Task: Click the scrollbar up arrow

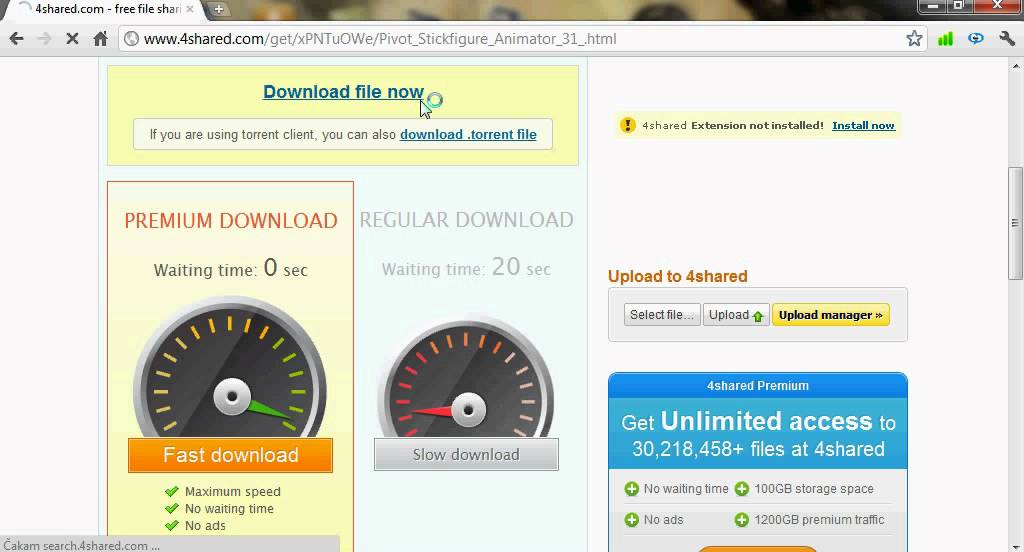Action: 1016,65
